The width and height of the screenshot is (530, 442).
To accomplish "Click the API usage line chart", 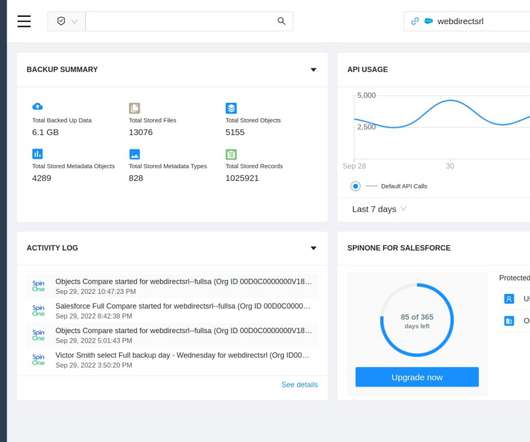I will click(442, 114).
